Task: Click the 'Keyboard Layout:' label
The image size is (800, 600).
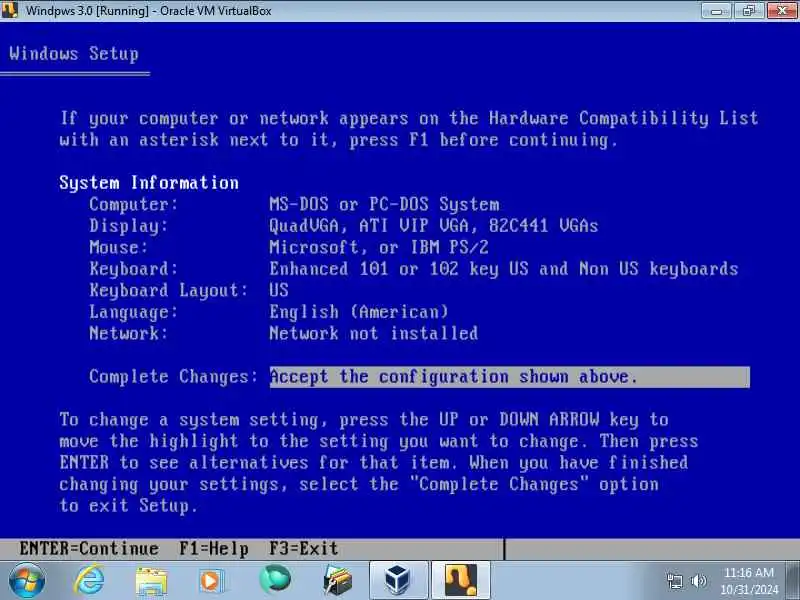Action: [x=168, y=290]
